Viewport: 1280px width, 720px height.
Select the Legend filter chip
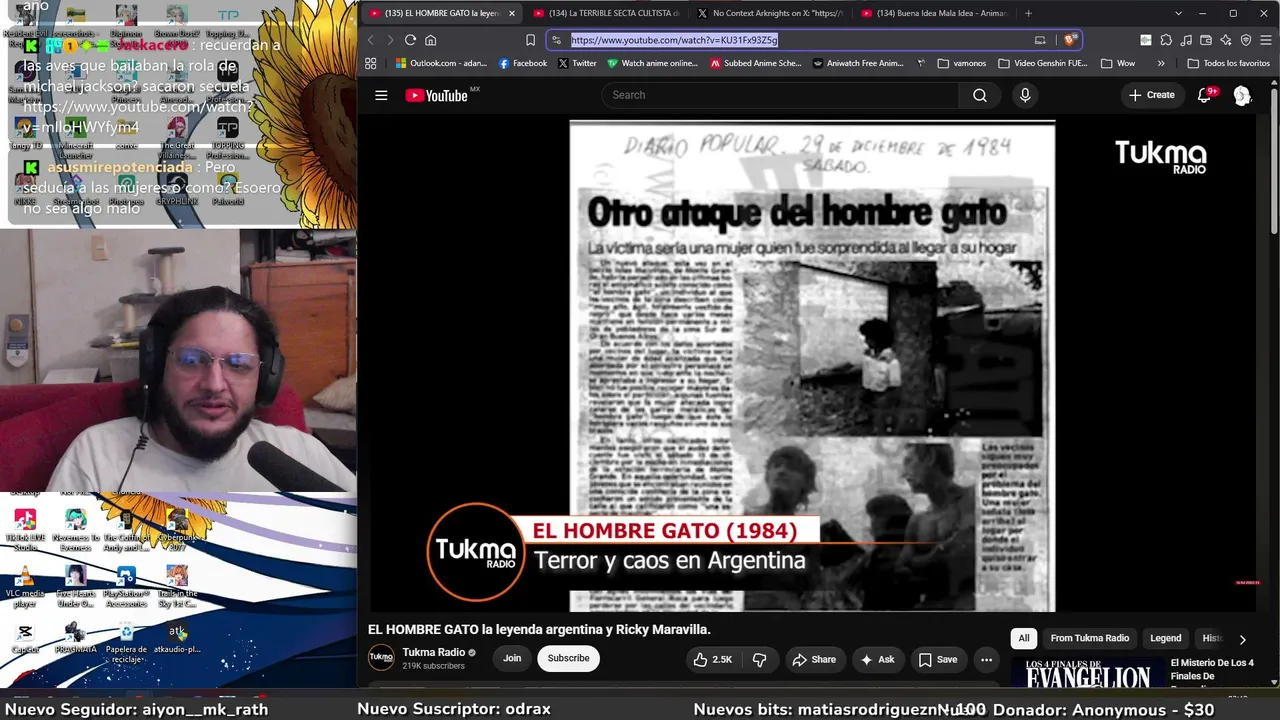coord(1165,638)
